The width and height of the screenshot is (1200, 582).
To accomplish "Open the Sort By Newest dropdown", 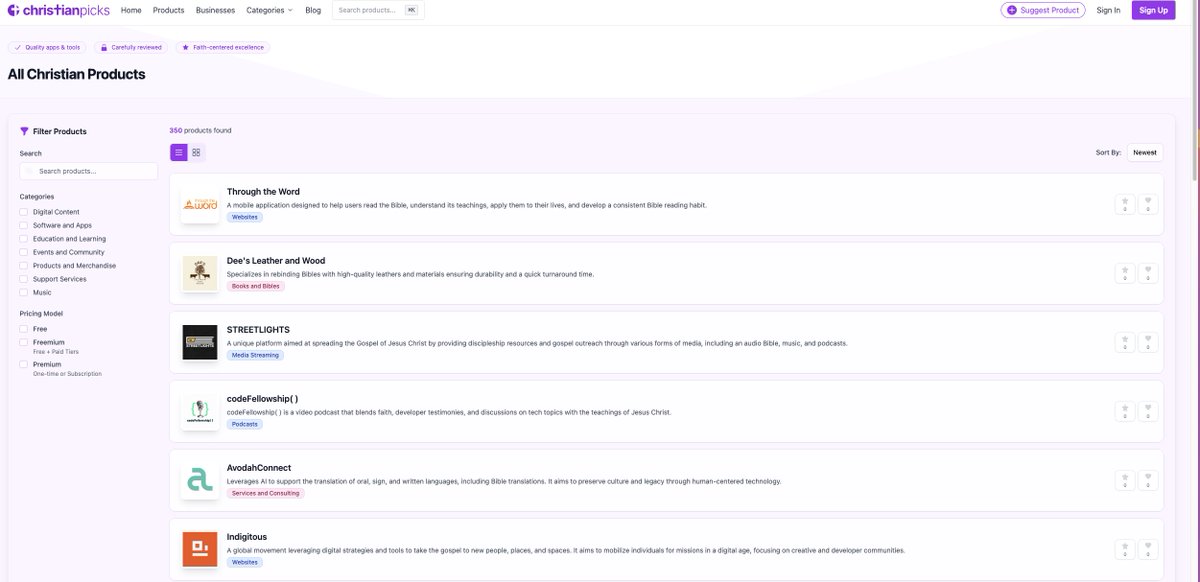I will (1145, 152).
